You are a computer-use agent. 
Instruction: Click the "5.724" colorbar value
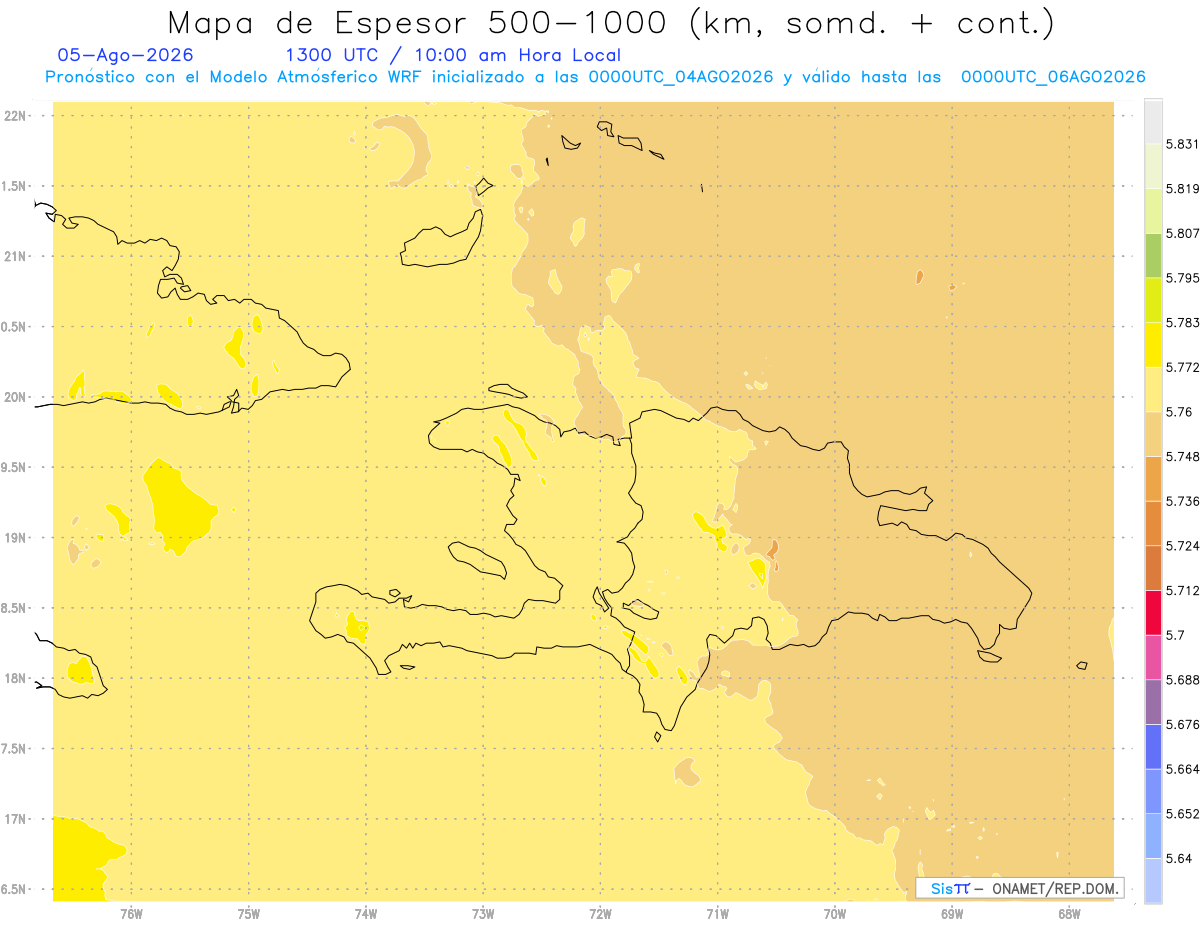point(1183,546)
